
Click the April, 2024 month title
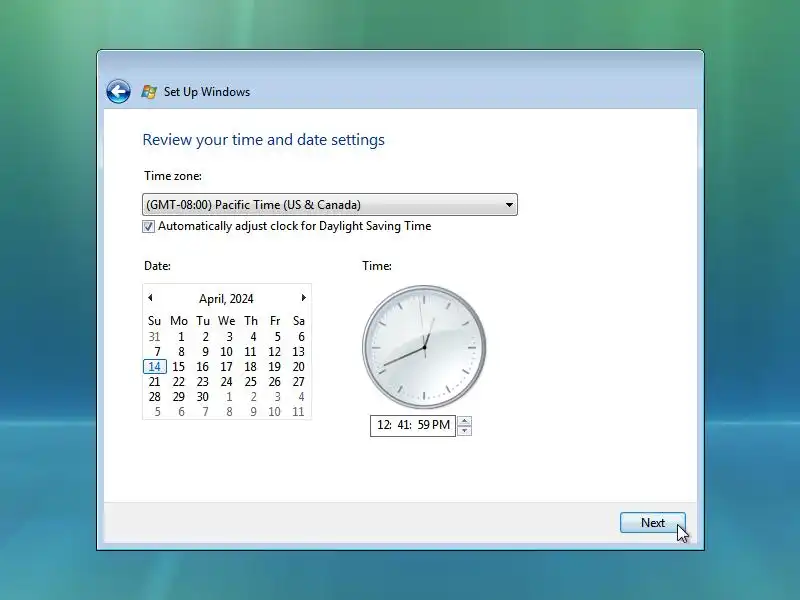pyautogui.click(x=226, y=298)
